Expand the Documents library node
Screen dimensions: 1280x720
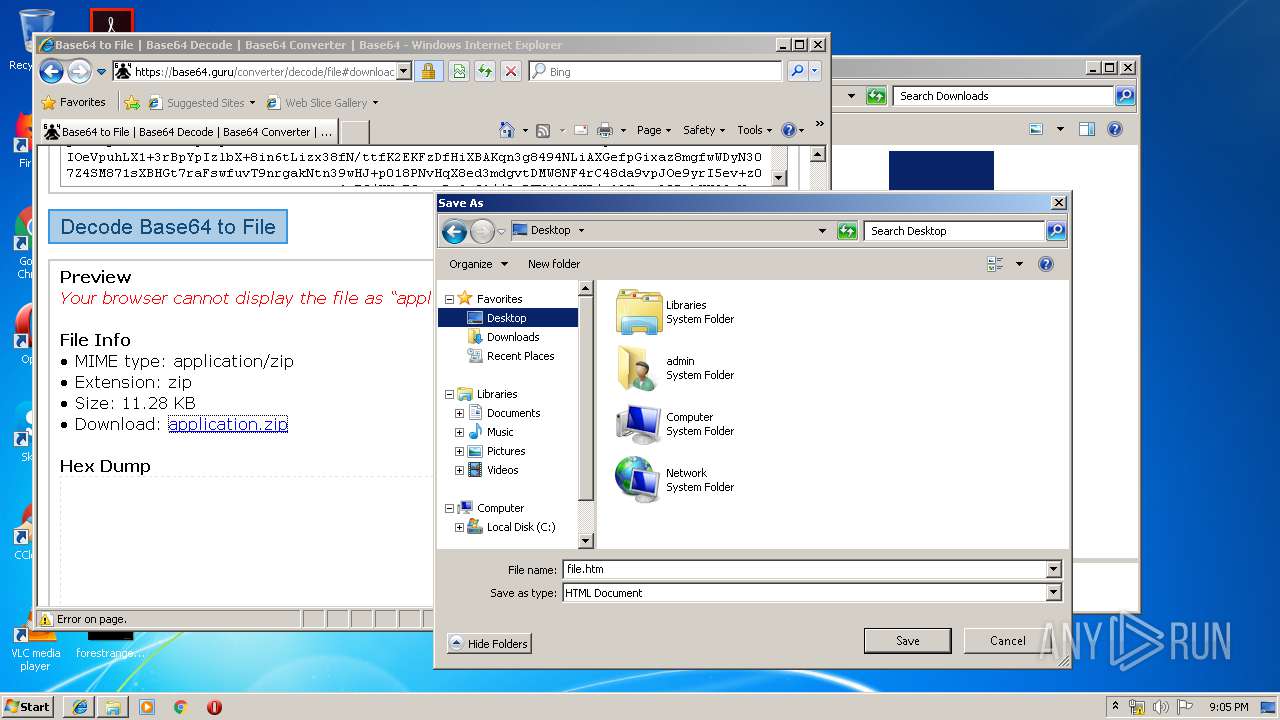(459, 413)
